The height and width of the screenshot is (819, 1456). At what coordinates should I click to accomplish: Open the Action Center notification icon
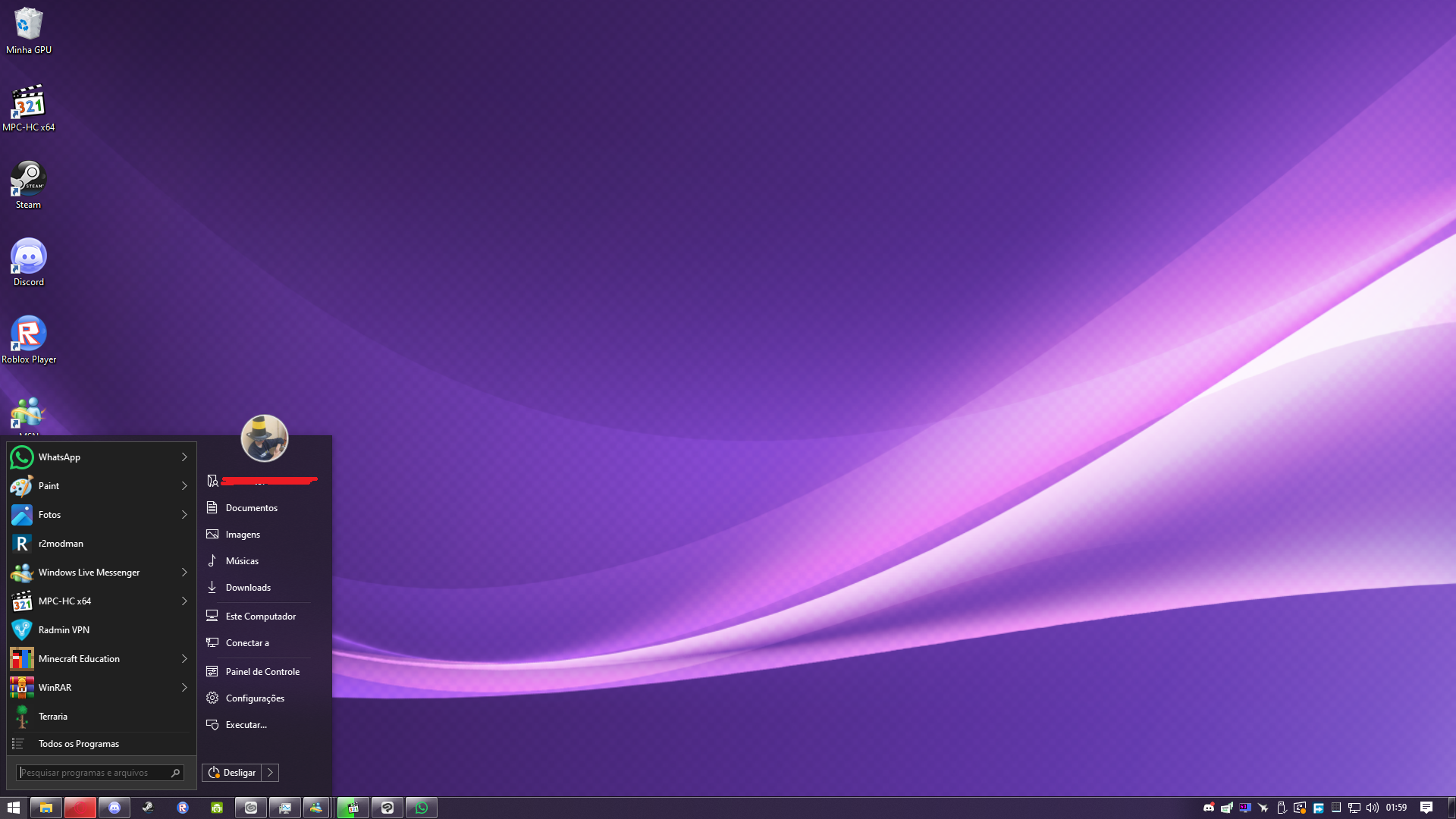(x=1426, y=808)
